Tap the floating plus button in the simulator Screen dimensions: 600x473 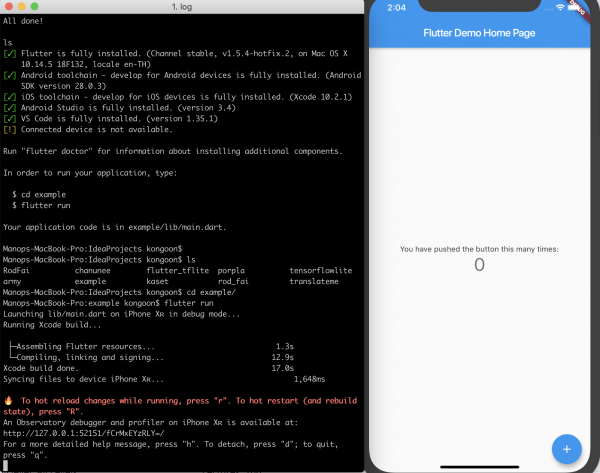[x=566, y=449]
